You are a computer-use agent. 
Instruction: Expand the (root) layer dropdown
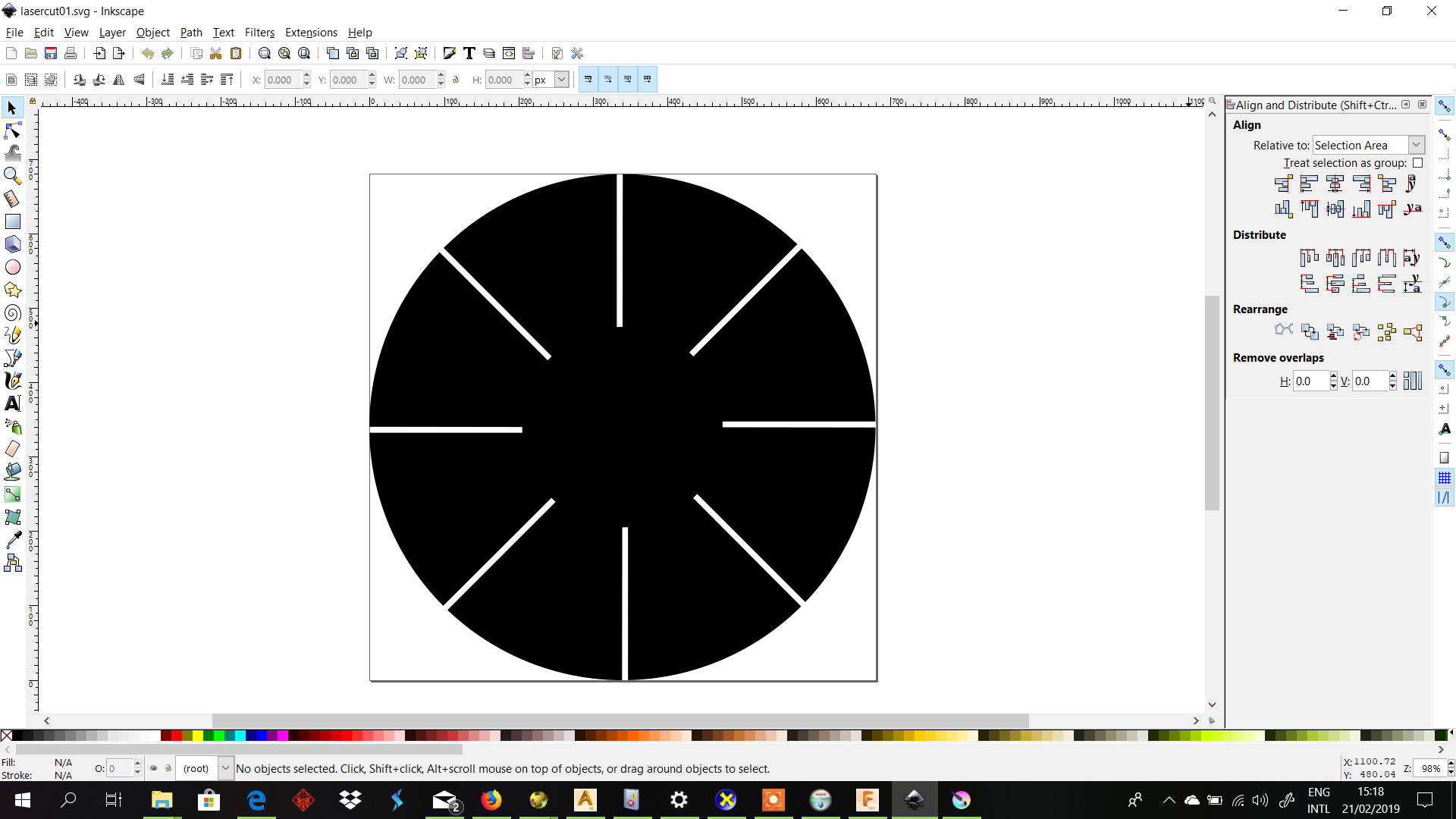(225, 768)
